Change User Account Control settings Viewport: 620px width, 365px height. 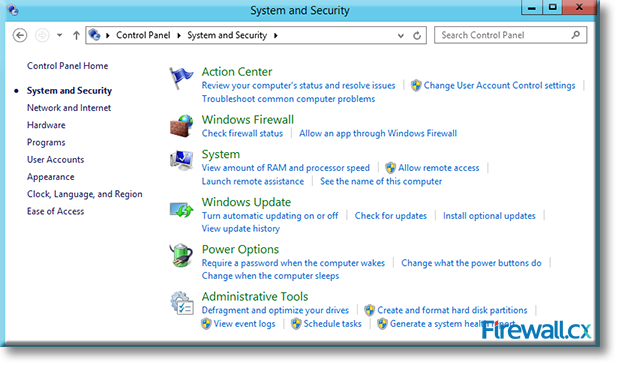tap(499, 85)
